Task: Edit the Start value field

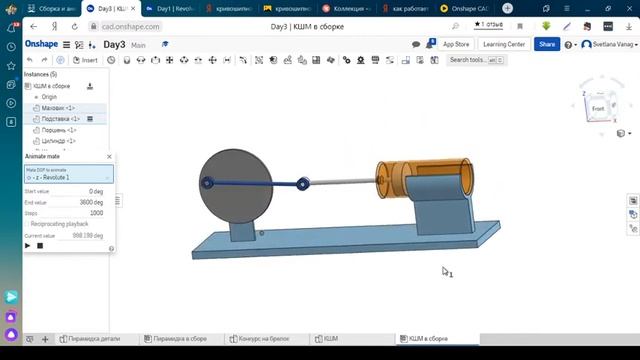Action: click(x=77, y=191)
